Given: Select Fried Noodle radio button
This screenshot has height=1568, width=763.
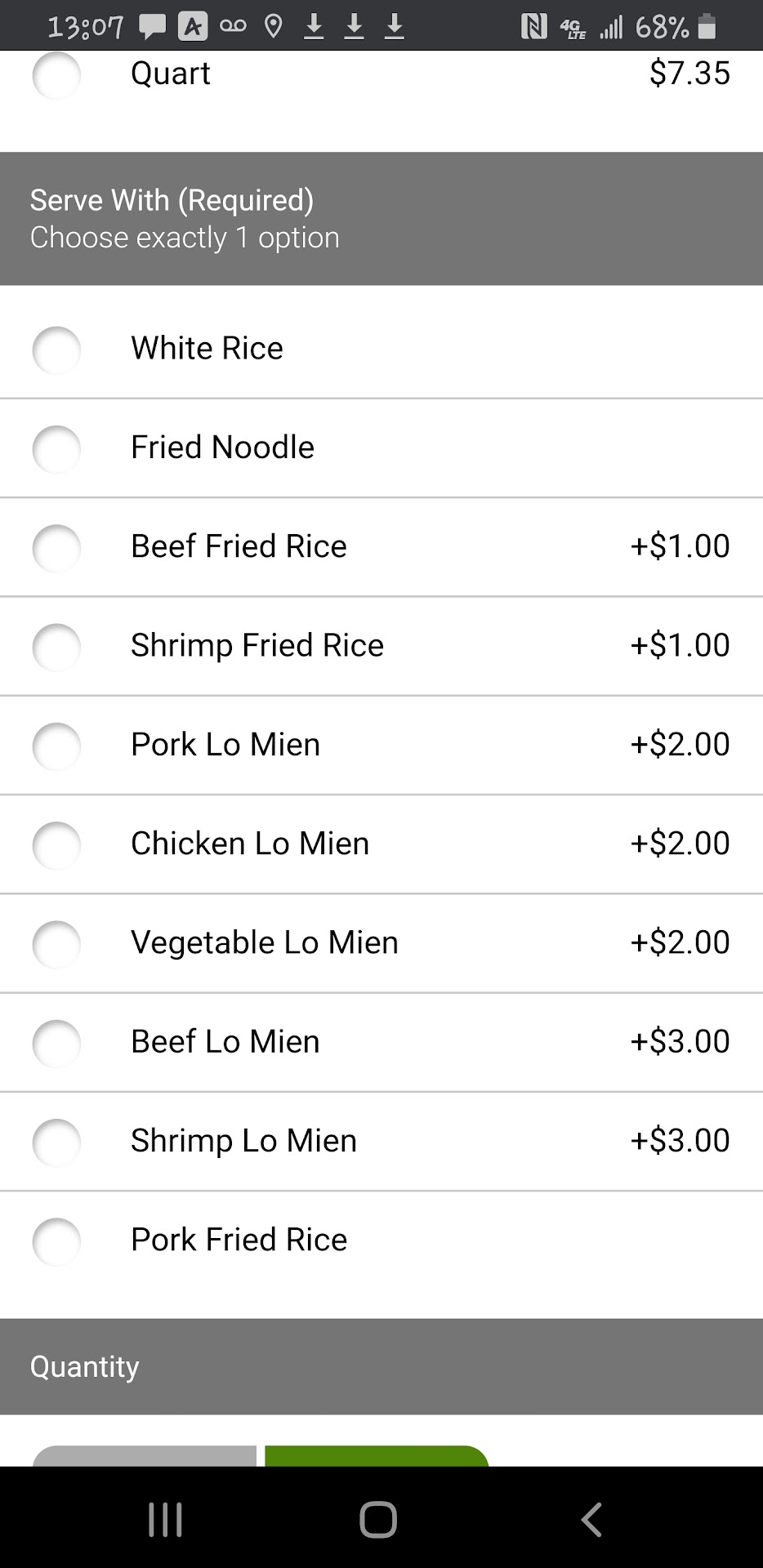Looking at the screenshot, I should pyautogui.click(x=56, y=448).
